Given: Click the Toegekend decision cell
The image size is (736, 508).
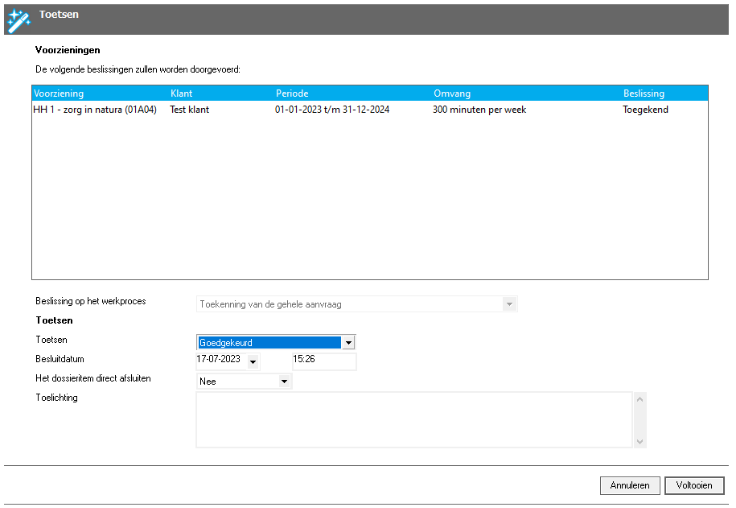Looking at the screenshot, I should point(645,109).
